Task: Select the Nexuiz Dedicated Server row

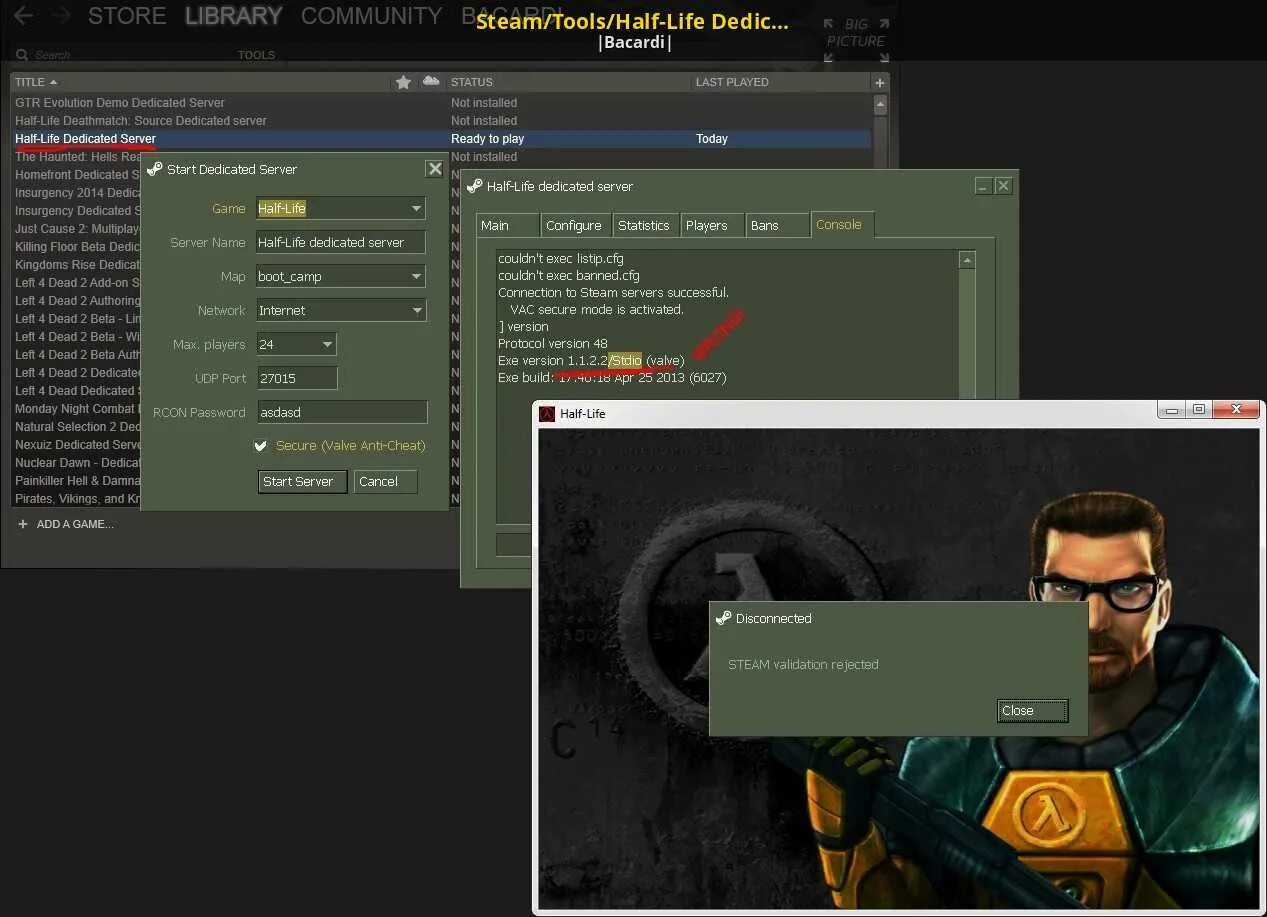Action: (x=78, y=445)
